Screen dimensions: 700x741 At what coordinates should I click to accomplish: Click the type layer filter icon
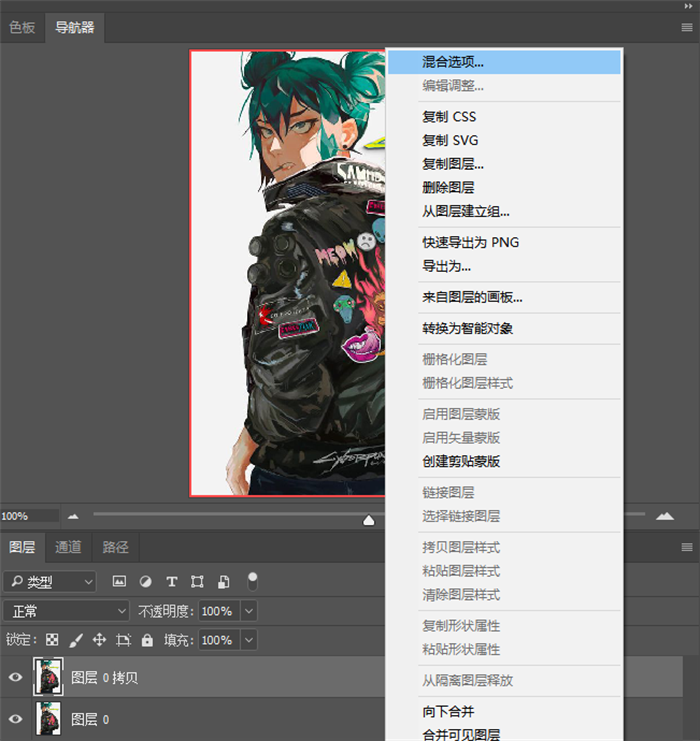click(172, 581)
